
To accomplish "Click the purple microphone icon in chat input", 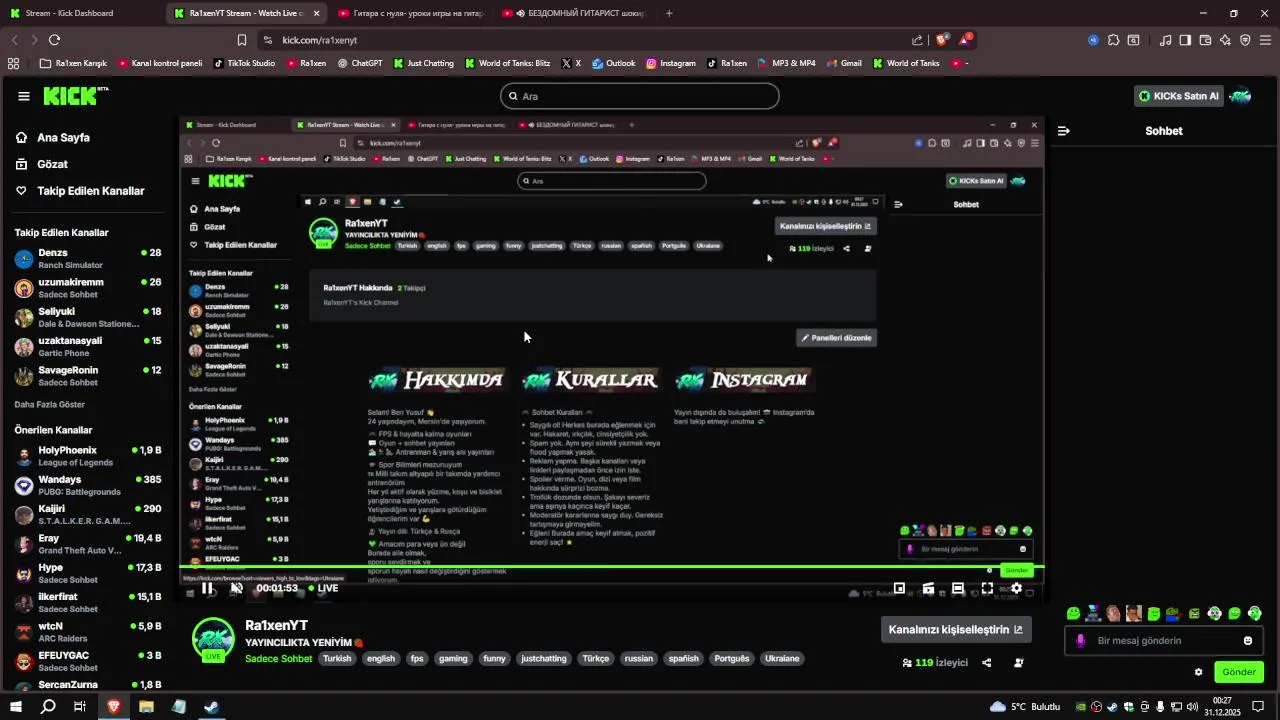I will pyautogui.click(x=1080, y=641).
